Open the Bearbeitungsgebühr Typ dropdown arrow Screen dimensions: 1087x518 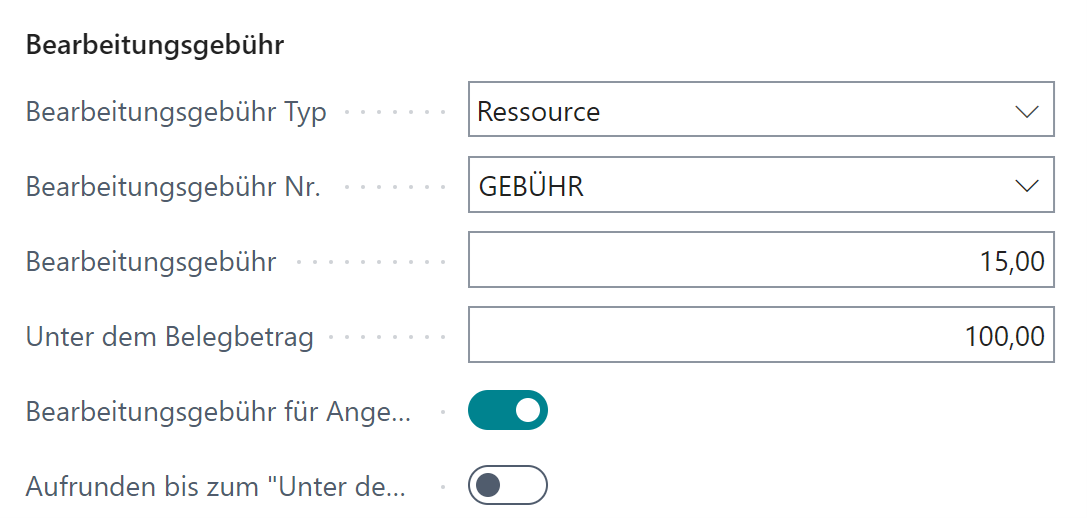(x=1027, y=111)
